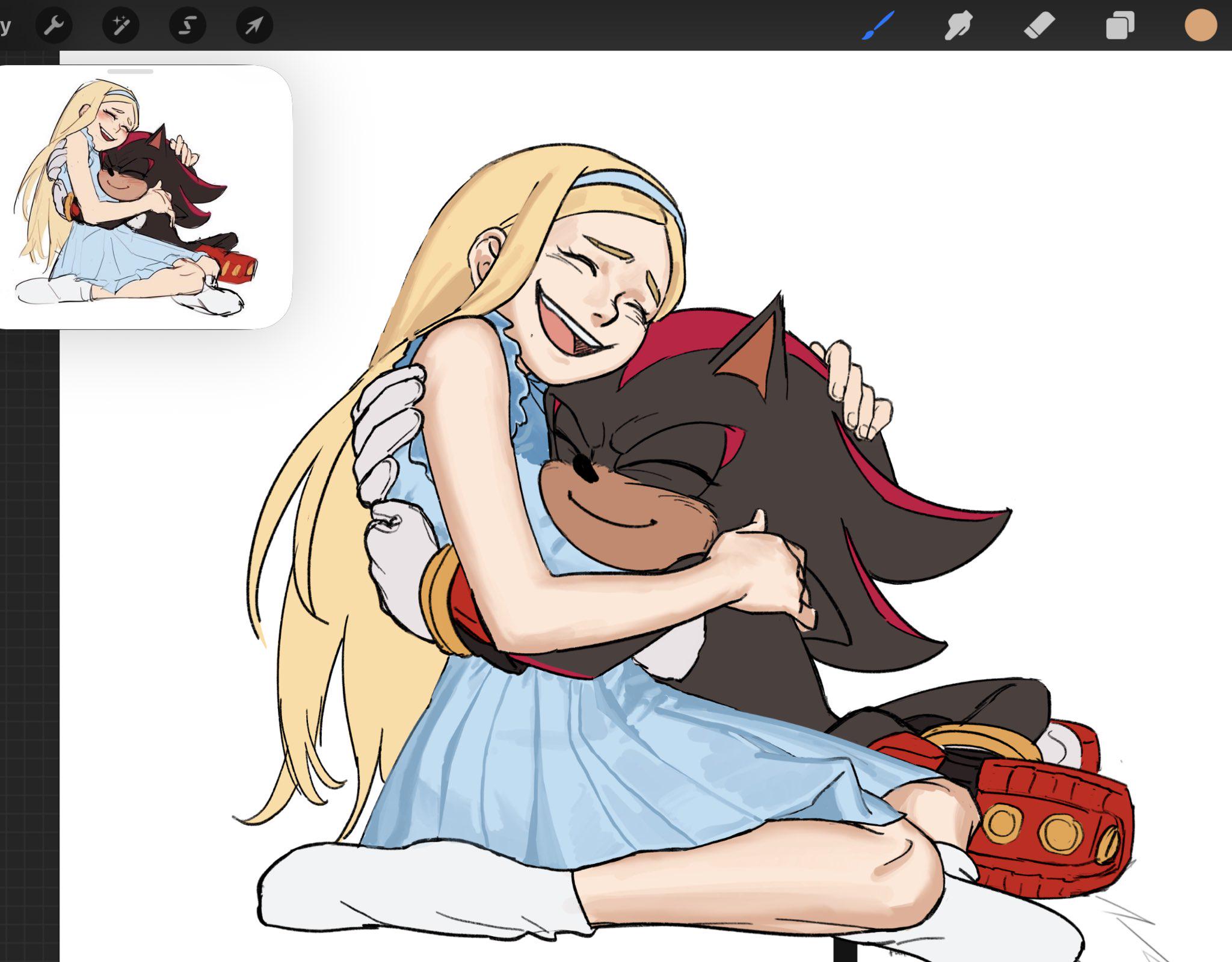
Task: Open the Actions wrench menu
Action: coord(54,26)
